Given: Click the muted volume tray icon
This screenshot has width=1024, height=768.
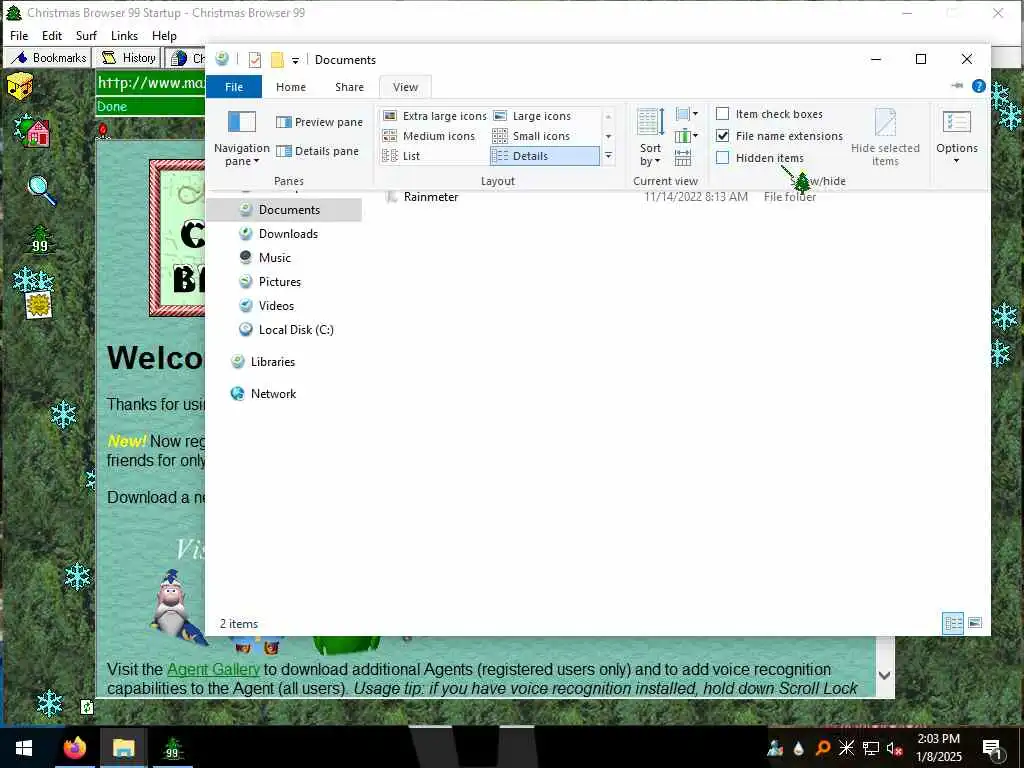Looking at the screenshot, I should click(x=895, y=748).
